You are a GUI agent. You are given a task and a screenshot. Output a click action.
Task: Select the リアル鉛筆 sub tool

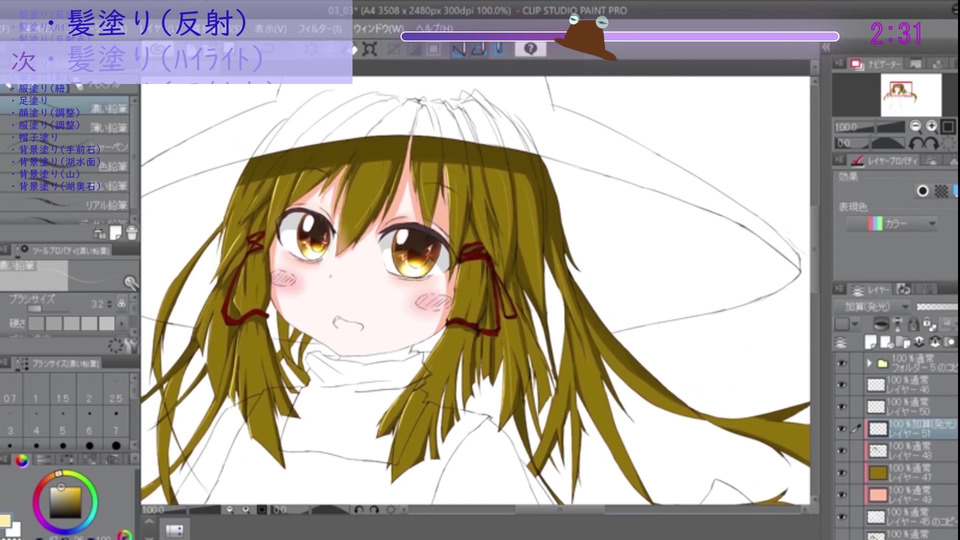pos(65,204)
